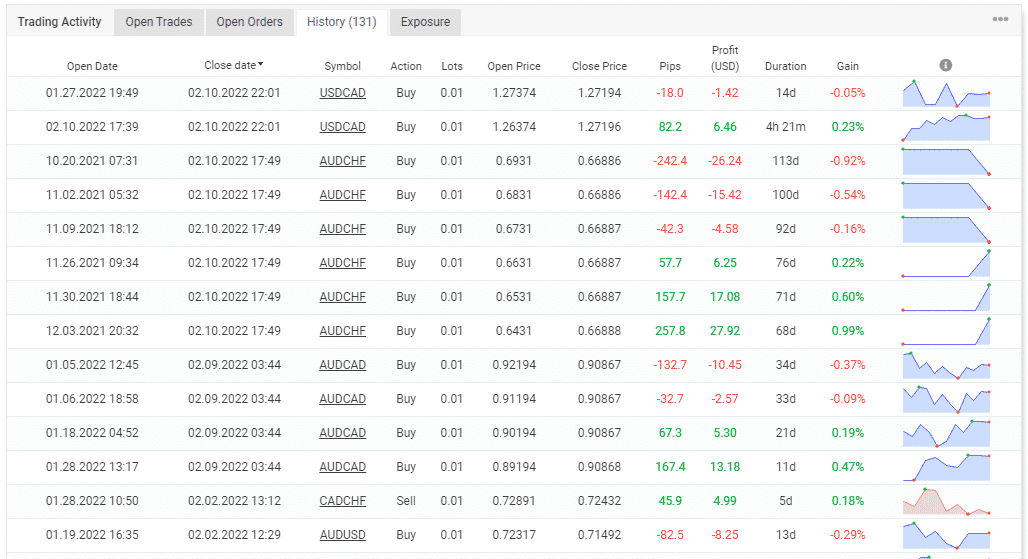View mini chart for 82.2 pips trade
1028x559 pixels.
(x=946, y=128)
